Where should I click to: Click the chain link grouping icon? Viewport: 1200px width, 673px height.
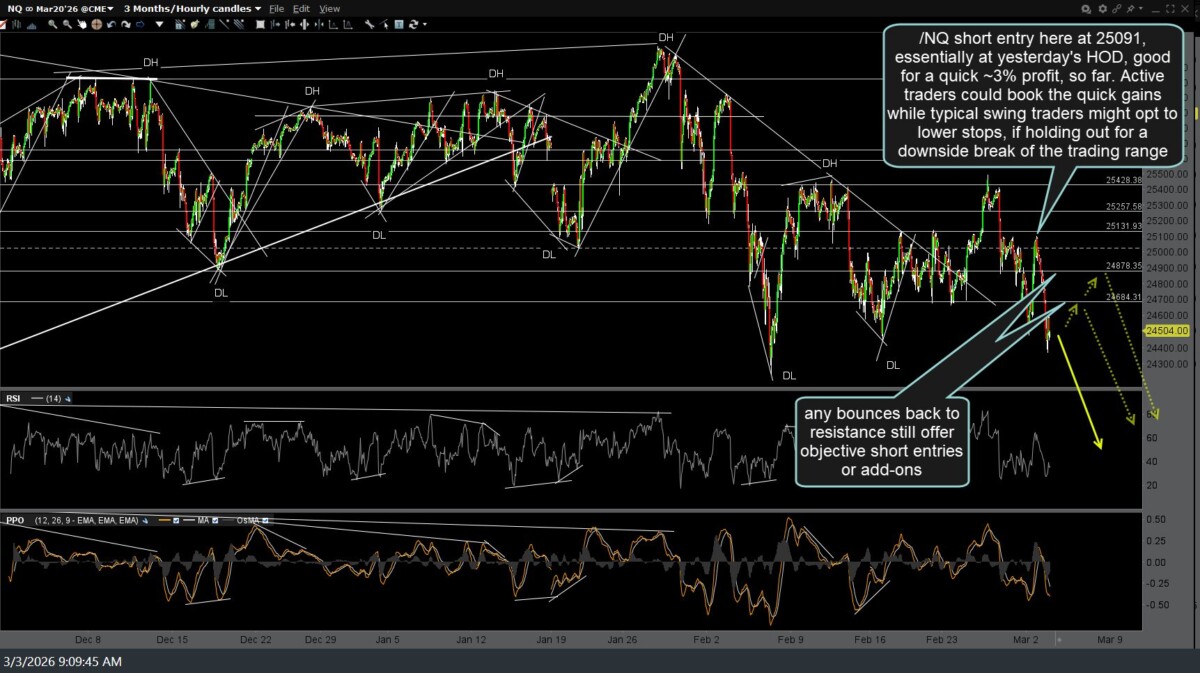[x=1116, y=9]
